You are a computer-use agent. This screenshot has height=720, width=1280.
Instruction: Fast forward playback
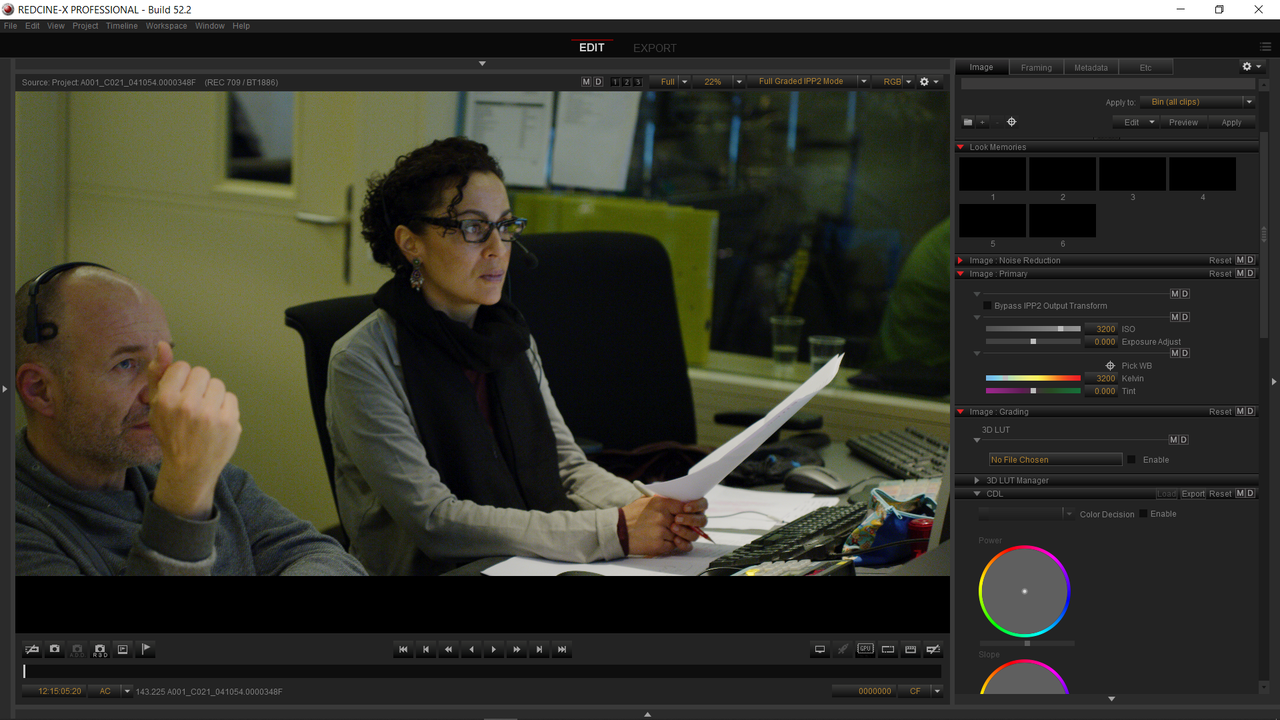tap(517, 649)
